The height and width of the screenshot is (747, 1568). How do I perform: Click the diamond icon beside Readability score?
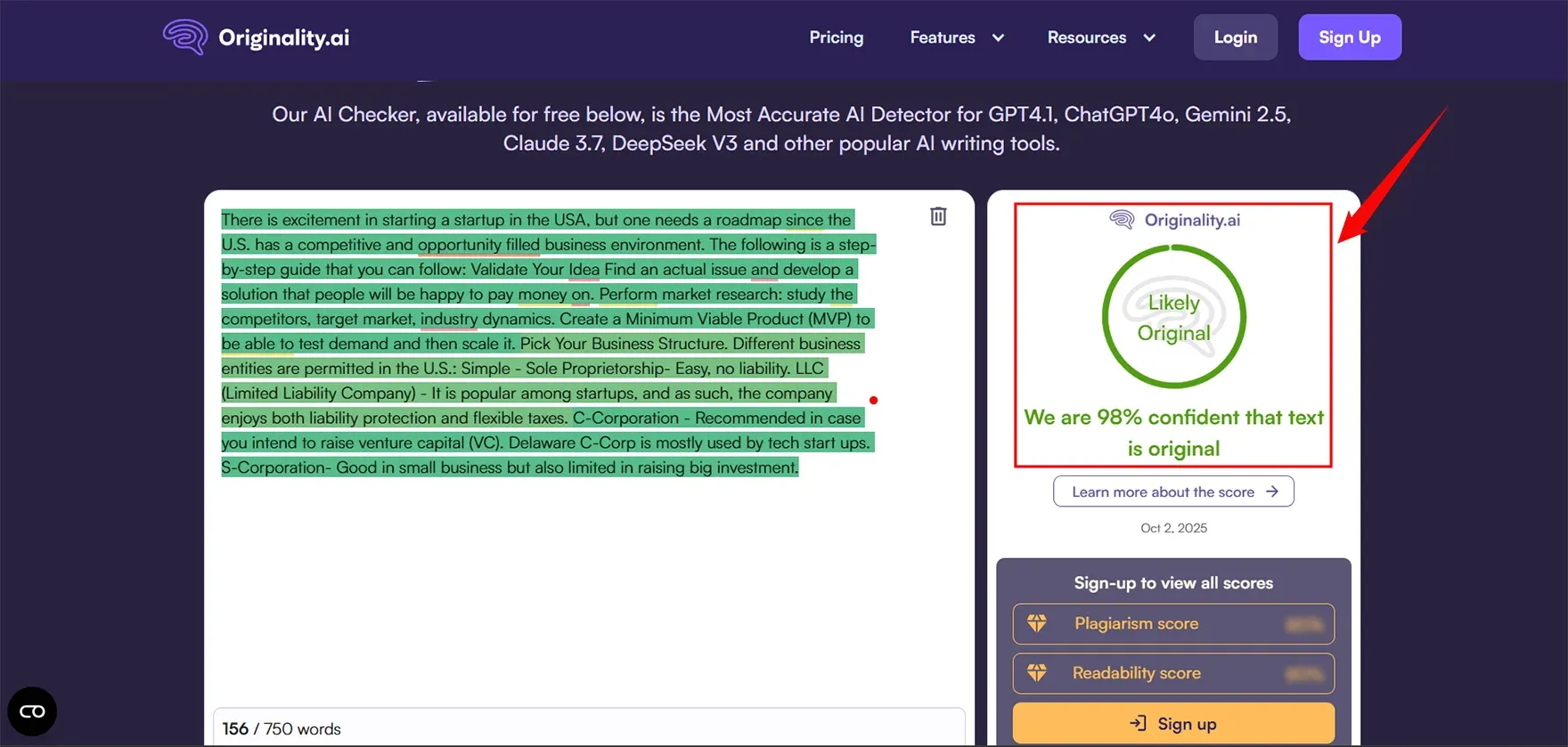coord(1037,673)
